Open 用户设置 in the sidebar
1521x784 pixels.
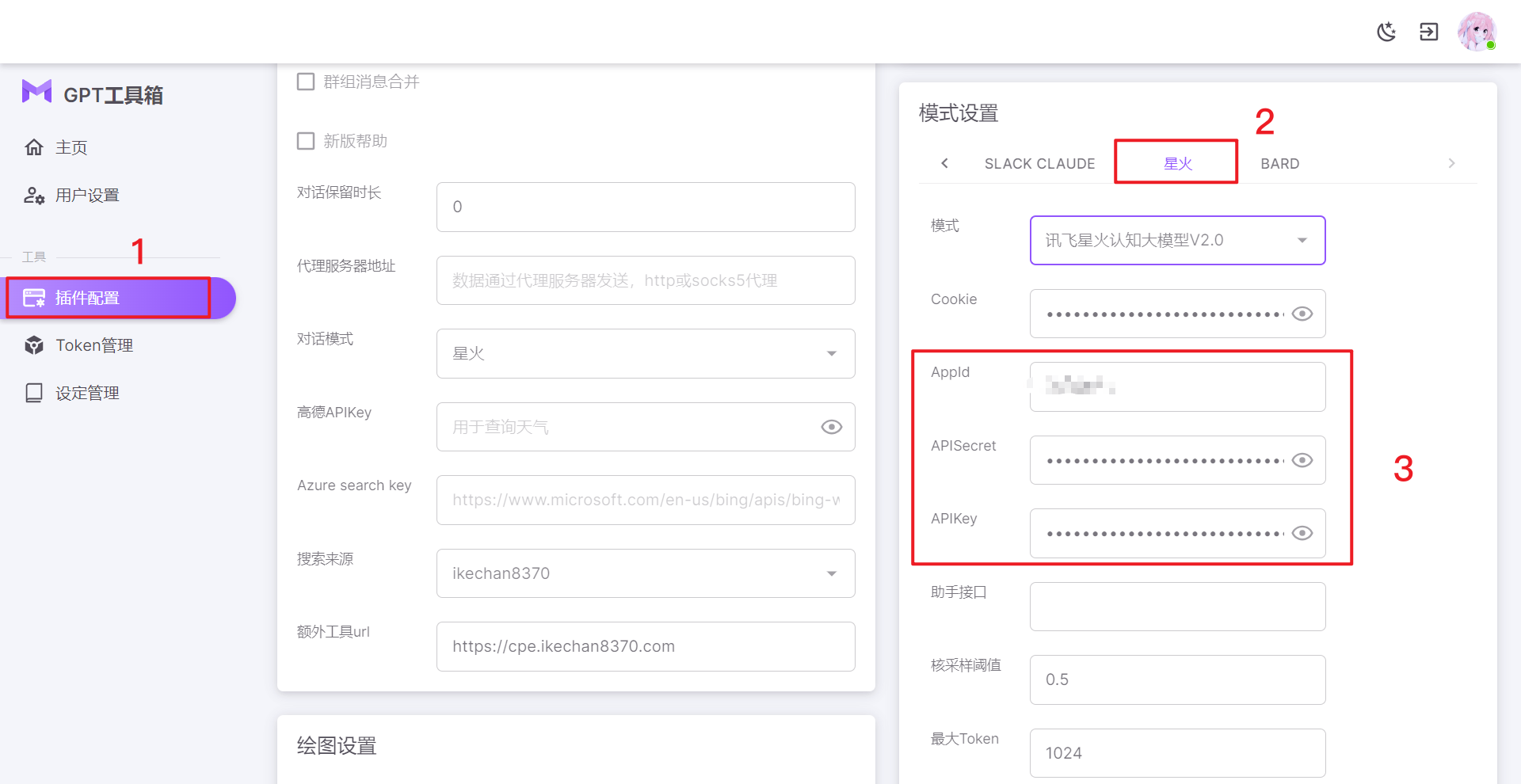[86, 196]
